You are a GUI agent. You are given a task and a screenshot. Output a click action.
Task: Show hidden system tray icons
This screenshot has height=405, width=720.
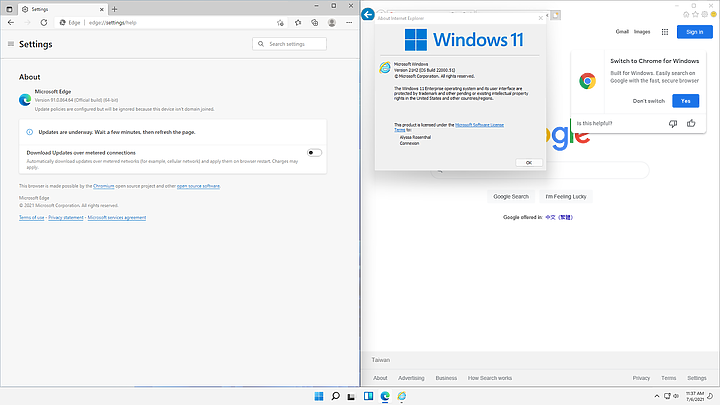click(657, 396)
